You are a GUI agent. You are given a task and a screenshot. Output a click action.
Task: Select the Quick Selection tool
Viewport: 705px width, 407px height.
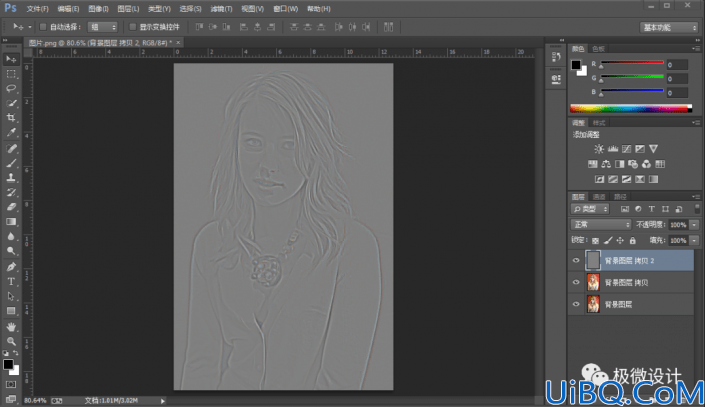point(11,103)
